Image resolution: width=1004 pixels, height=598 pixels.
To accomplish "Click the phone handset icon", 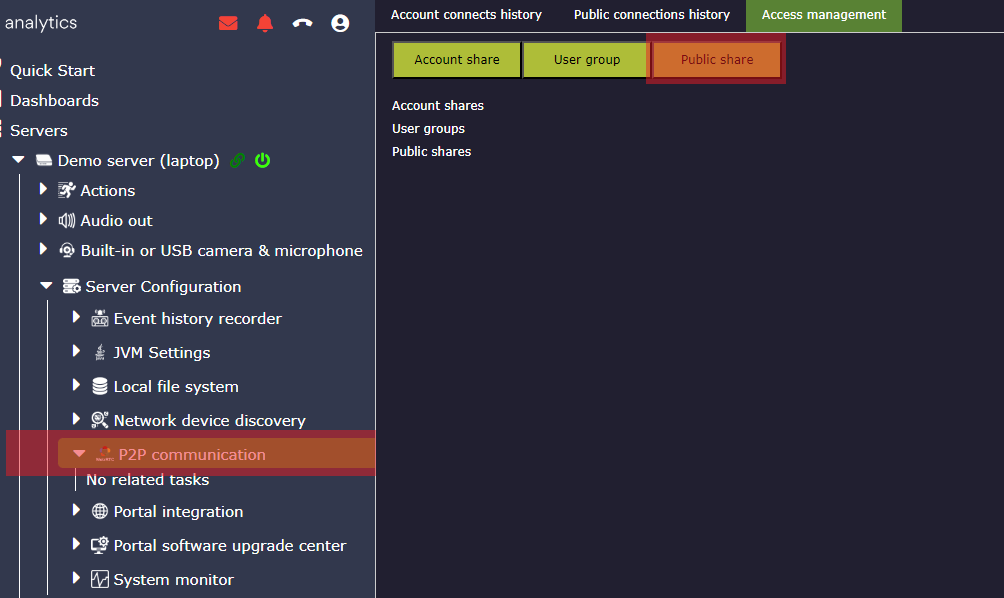I will [x=302, y=23].
